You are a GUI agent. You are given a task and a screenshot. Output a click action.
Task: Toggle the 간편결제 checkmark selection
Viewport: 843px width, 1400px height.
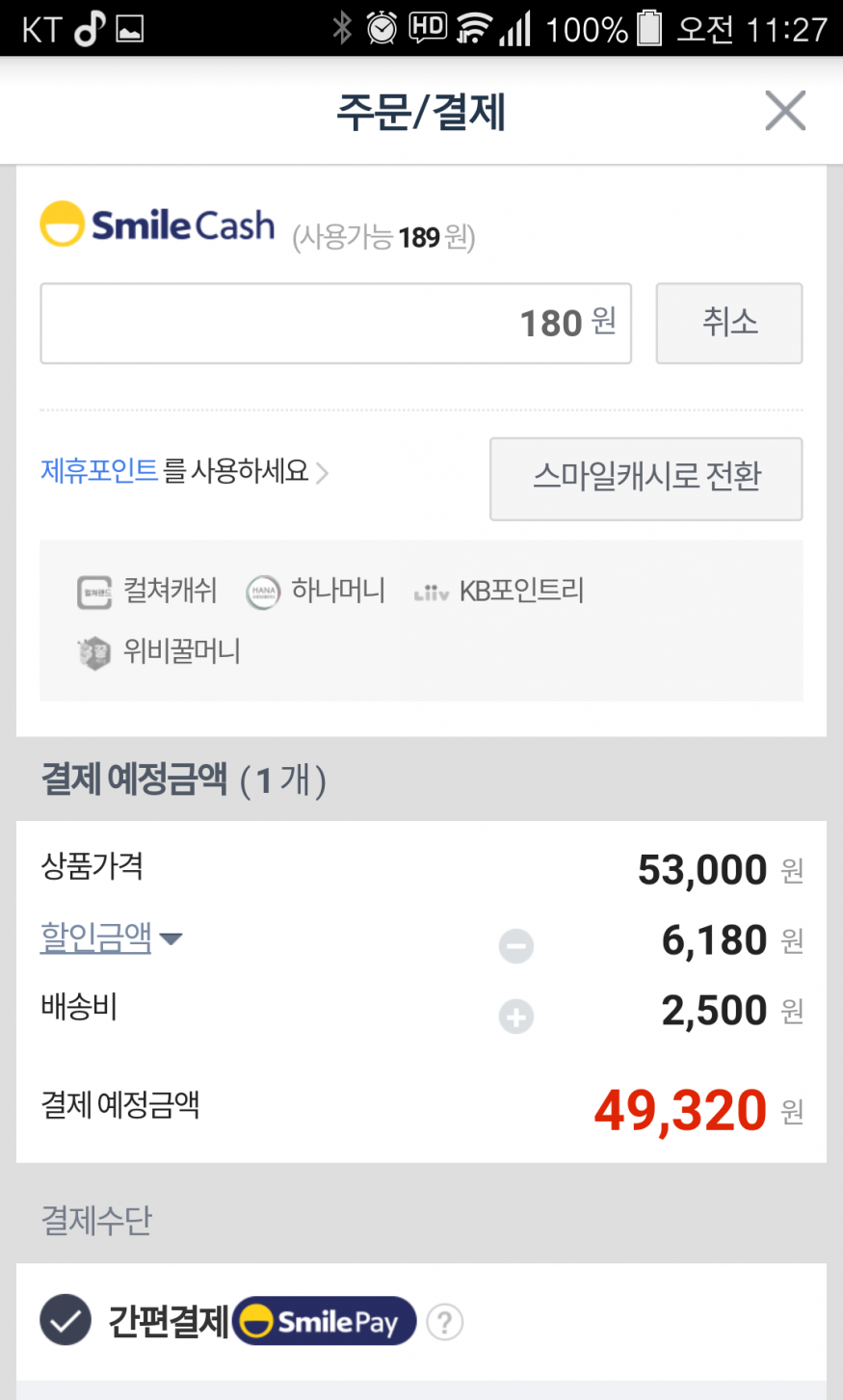(x=66, y=1320)
